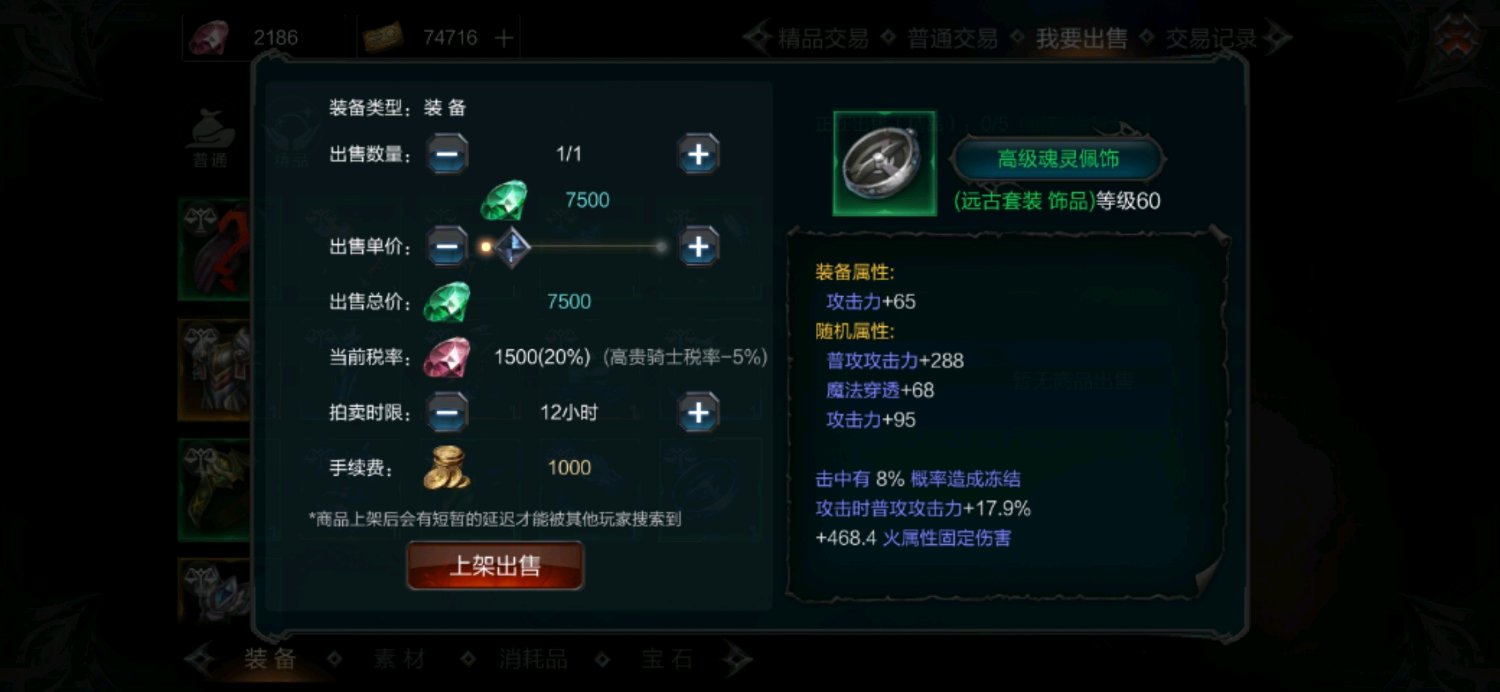Tap the pink gem tax rate icon

point(446,357)
